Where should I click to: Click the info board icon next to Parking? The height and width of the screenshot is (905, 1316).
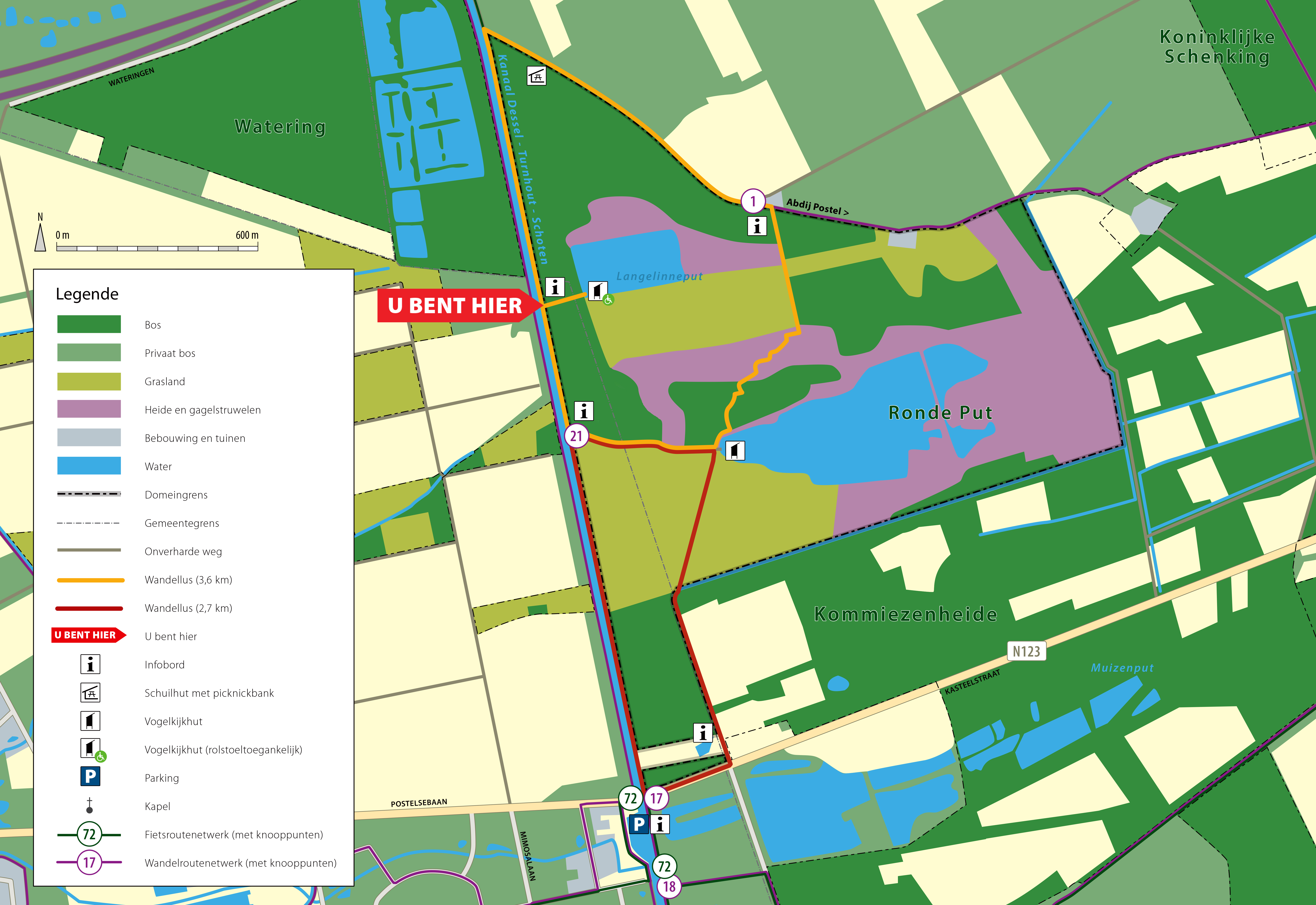[660, 824]
